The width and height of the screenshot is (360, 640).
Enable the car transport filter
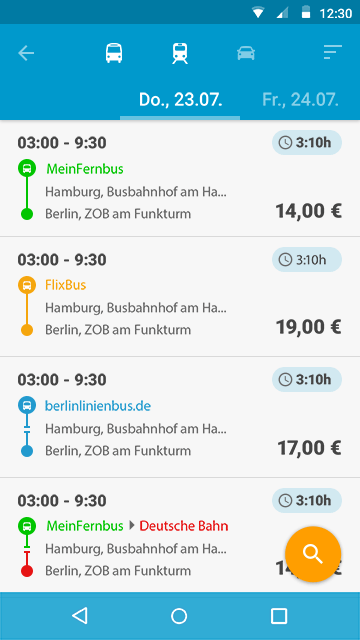tap(246, 53)
